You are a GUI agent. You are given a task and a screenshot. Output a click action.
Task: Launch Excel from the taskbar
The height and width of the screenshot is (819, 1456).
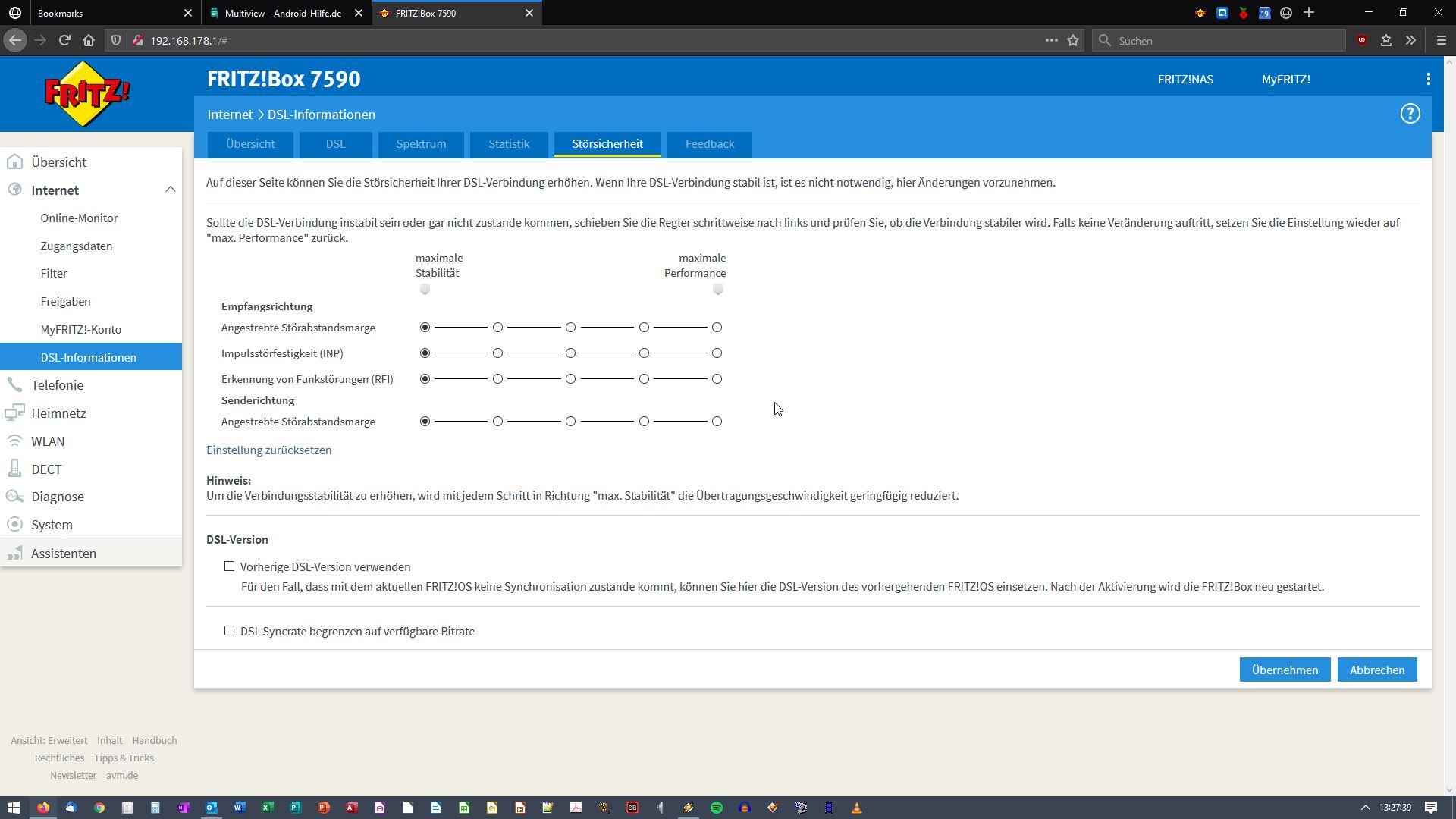pyautogui.click(x=268, y=808)
